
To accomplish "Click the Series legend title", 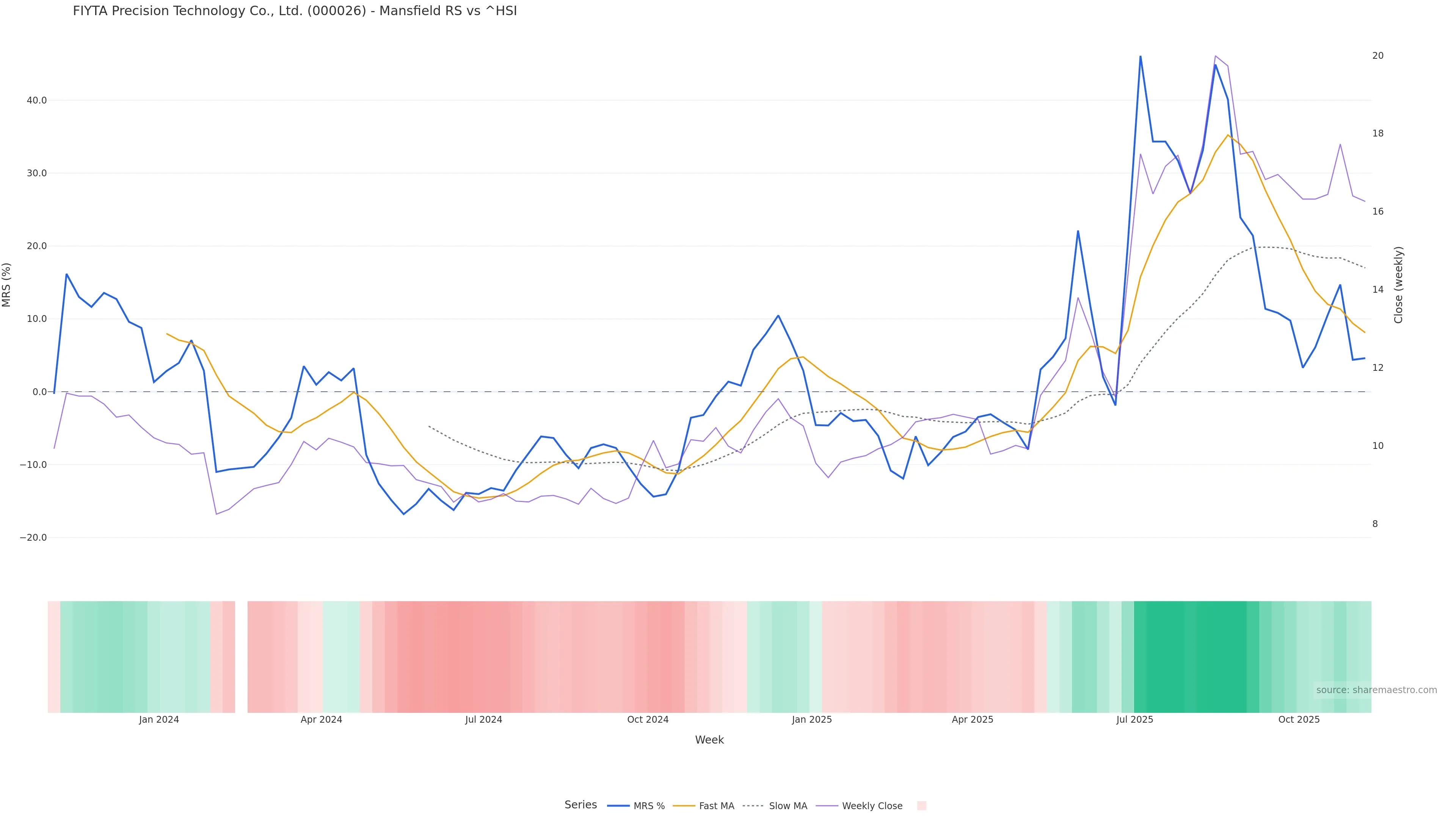I will (581, 805).
